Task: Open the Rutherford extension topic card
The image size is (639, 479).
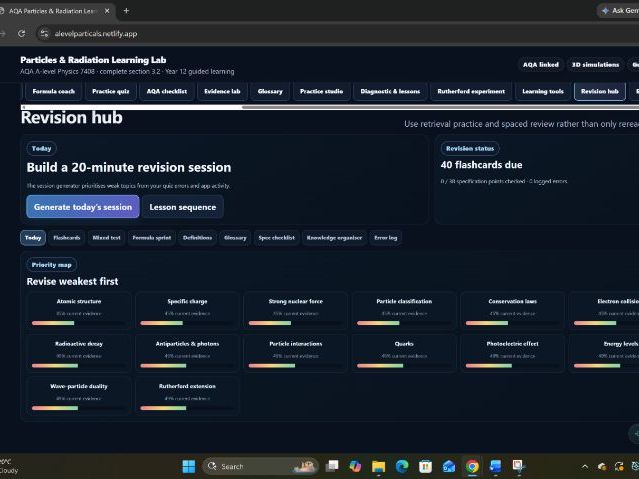Action: [187, 395]
